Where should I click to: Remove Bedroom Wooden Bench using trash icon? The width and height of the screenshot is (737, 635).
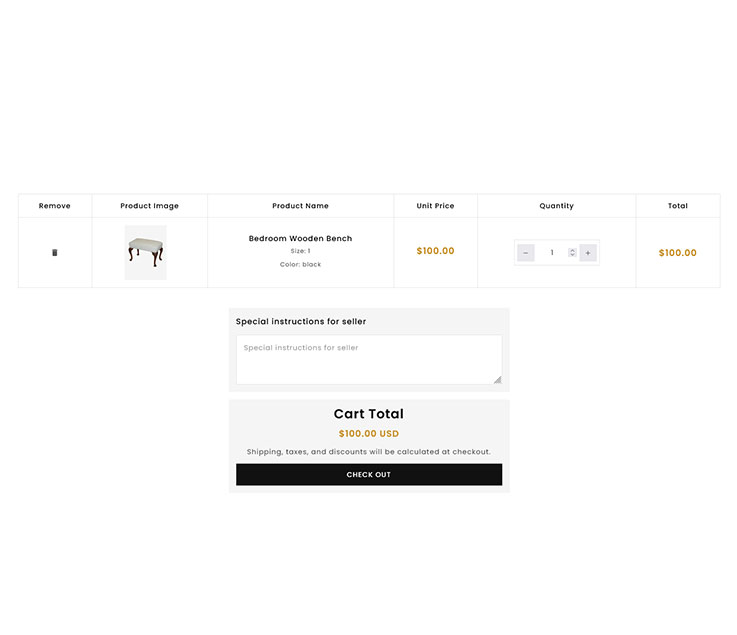[x=55, y=253]
